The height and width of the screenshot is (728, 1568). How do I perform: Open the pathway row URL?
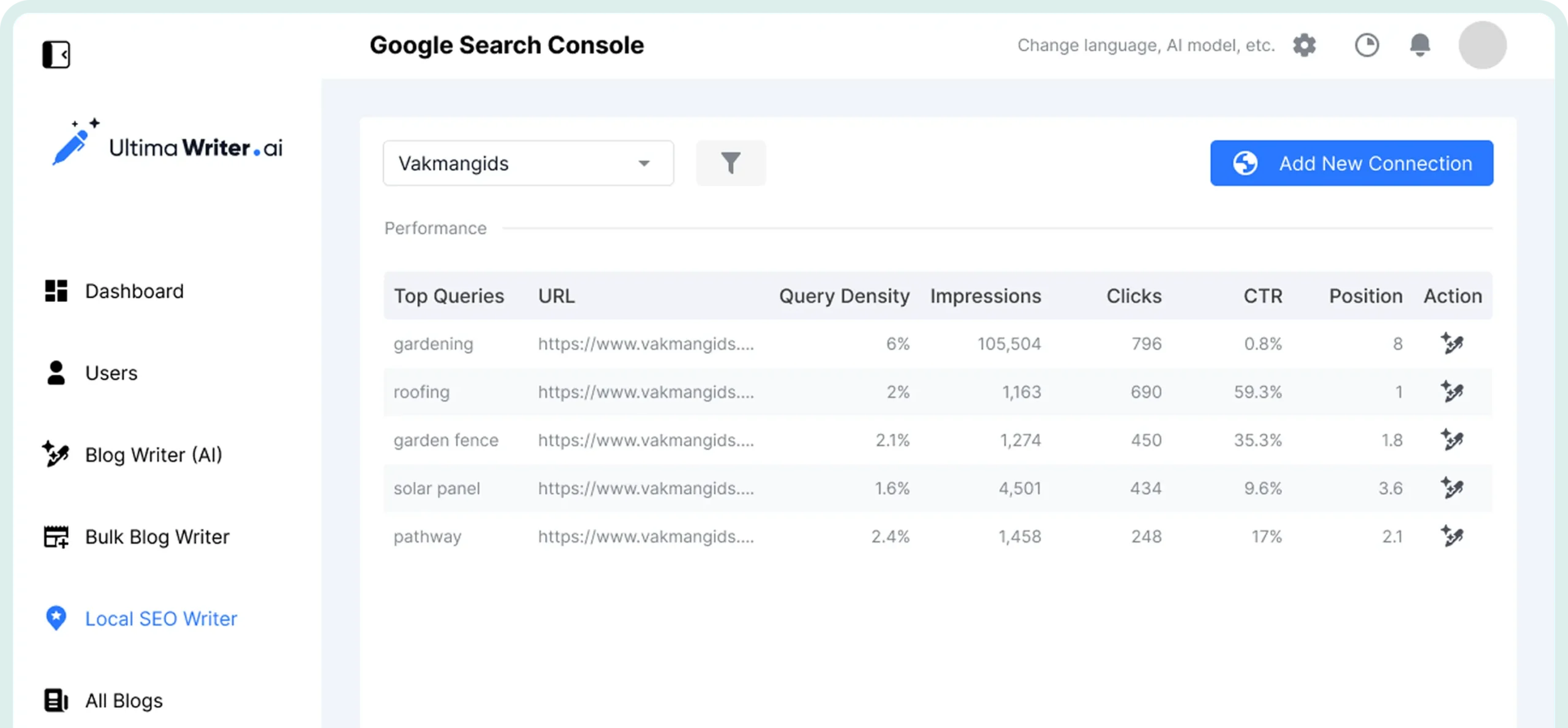pyautogui.click(x=646, y=536)
